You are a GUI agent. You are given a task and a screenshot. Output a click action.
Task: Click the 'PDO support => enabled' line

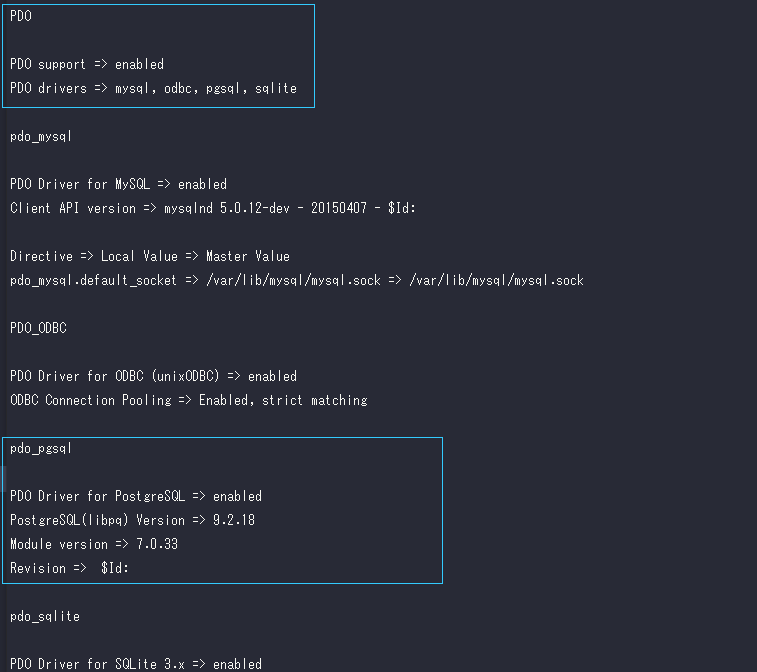87,64
